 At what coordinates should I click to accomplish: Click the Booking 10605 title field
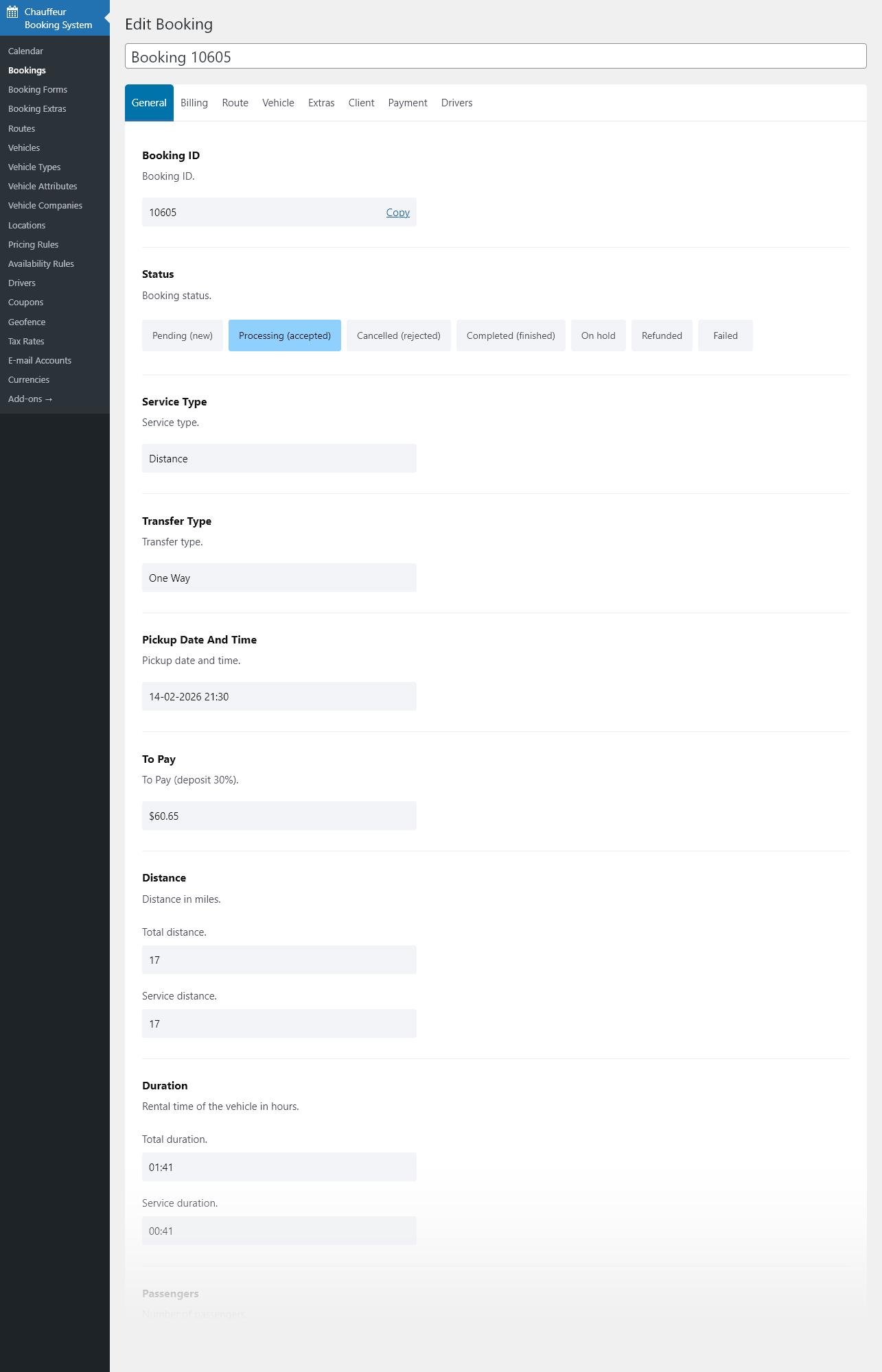pos(495,57)
